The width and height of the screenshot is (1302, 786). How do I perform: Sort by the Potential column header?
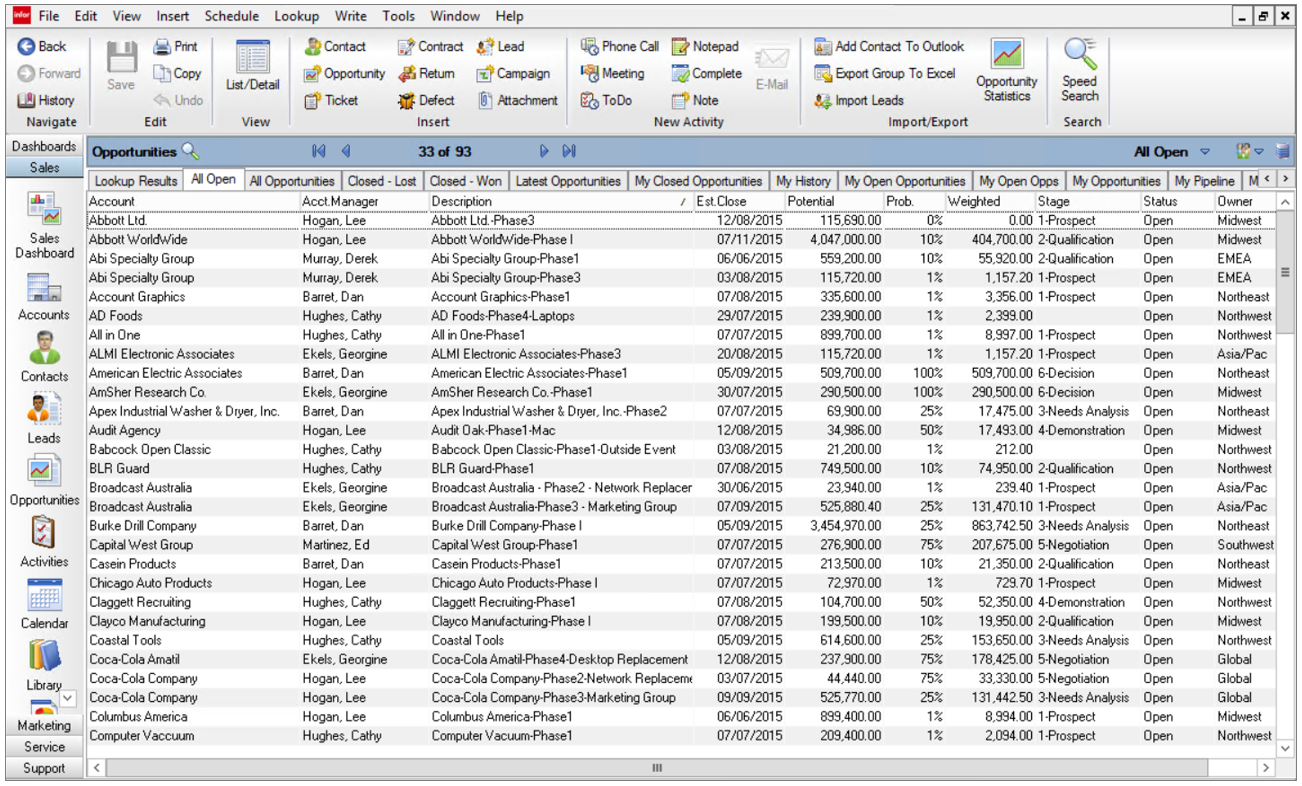tap(834, 201)
